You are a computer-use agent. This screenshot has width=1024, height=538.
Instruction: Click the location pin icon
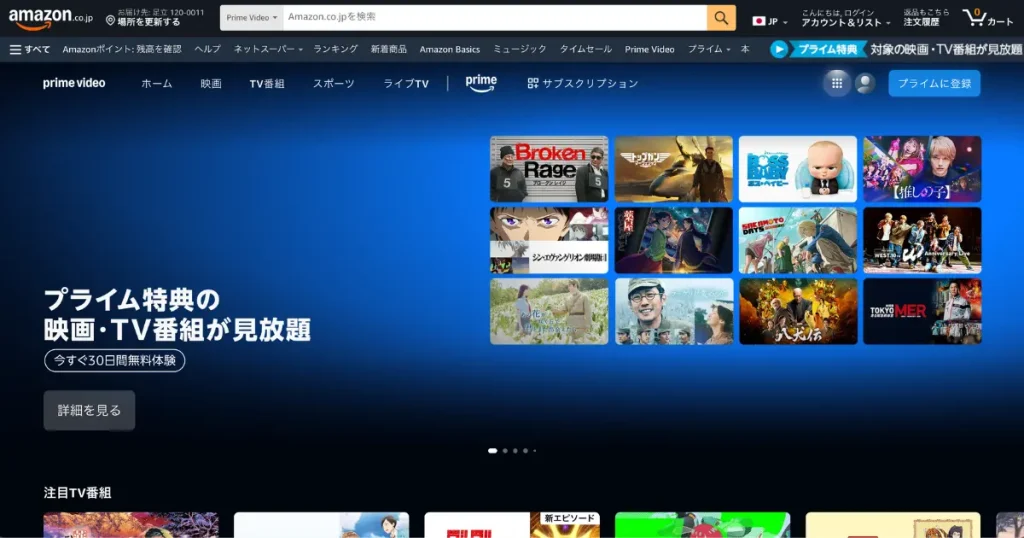110,21
